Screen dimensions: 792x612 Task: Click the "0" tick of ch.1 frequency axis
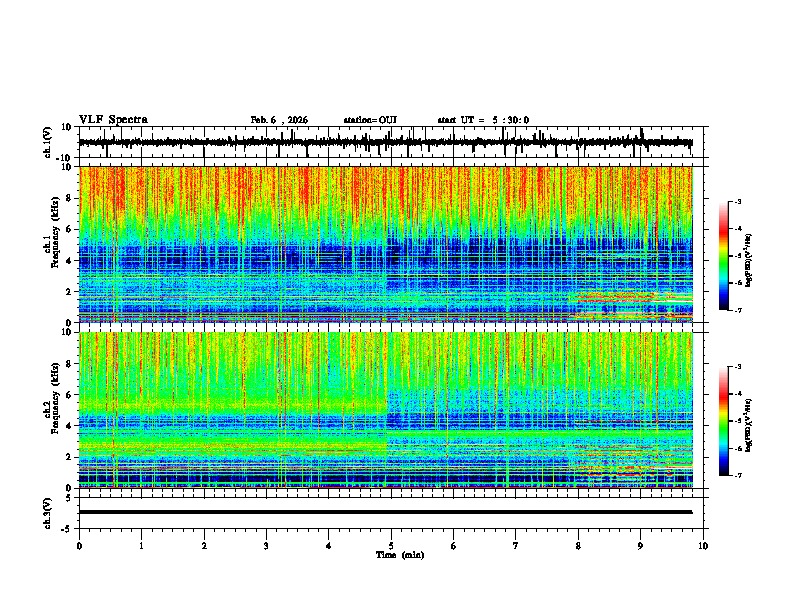(x=70, y=322)
